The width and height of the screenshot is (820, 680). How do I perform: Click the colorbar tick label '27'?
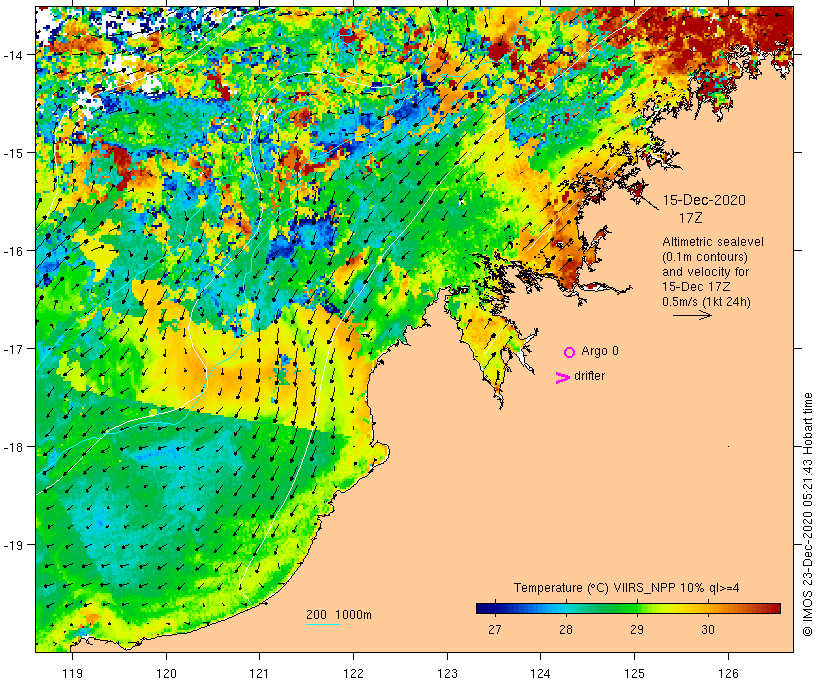(495, 629)
